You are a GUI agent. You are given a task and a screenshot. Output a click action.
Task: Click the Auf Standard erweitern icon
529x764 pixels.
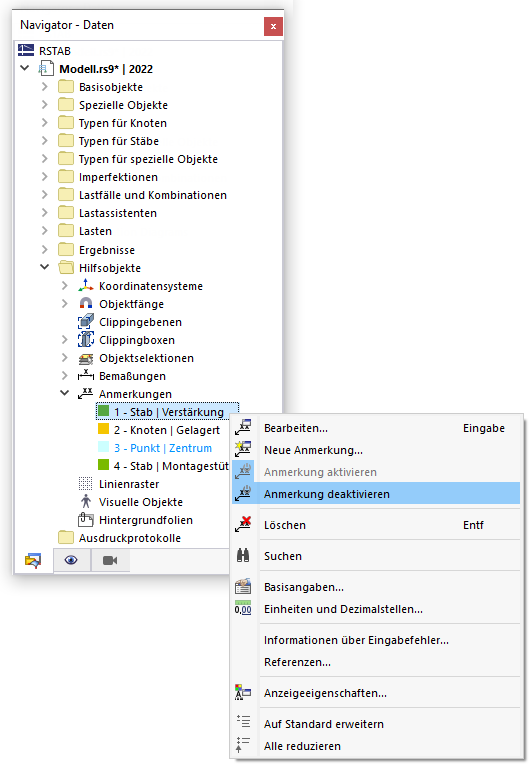[243, 721]
